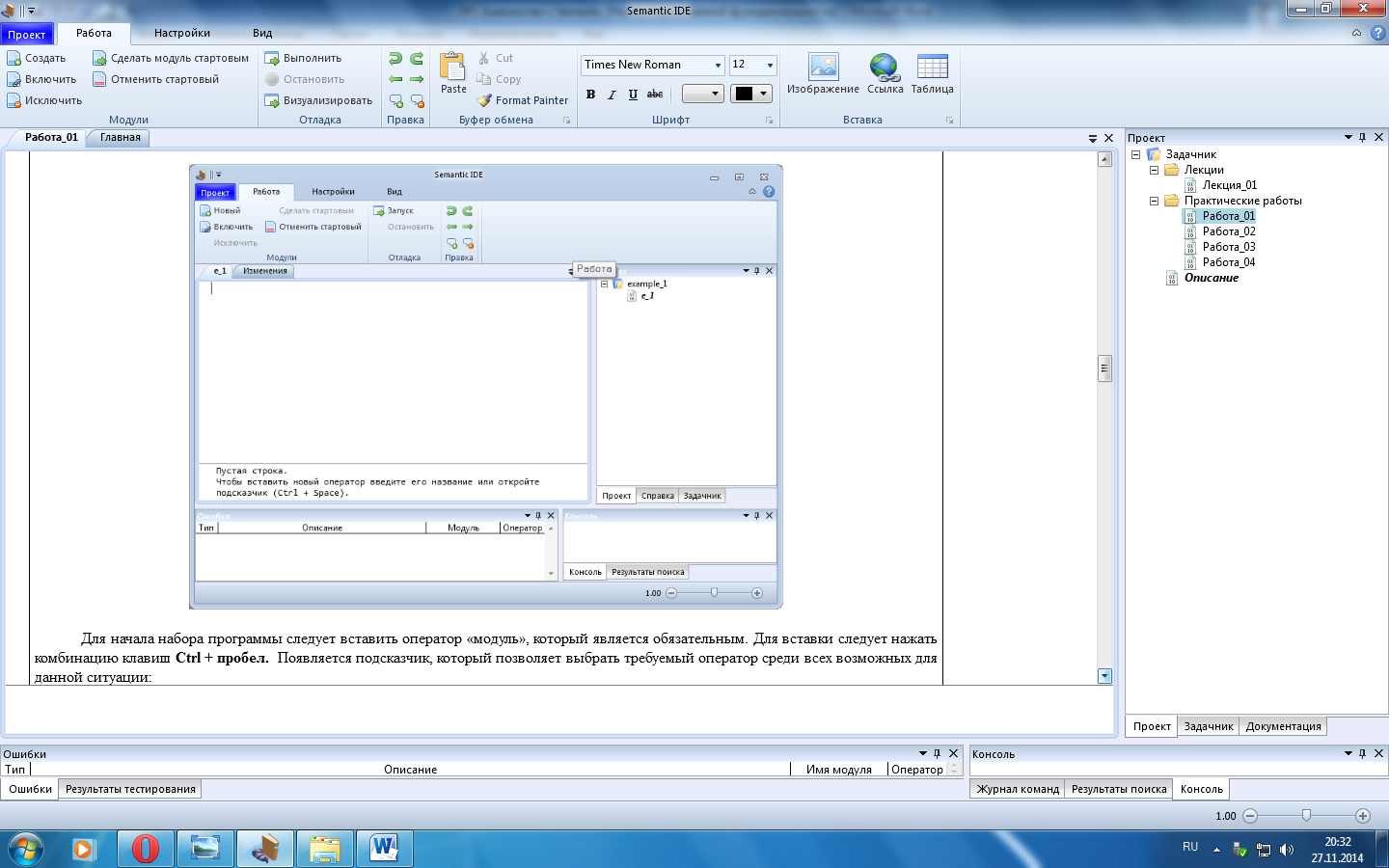Click the green right navigation arrow

click(417, 79)
